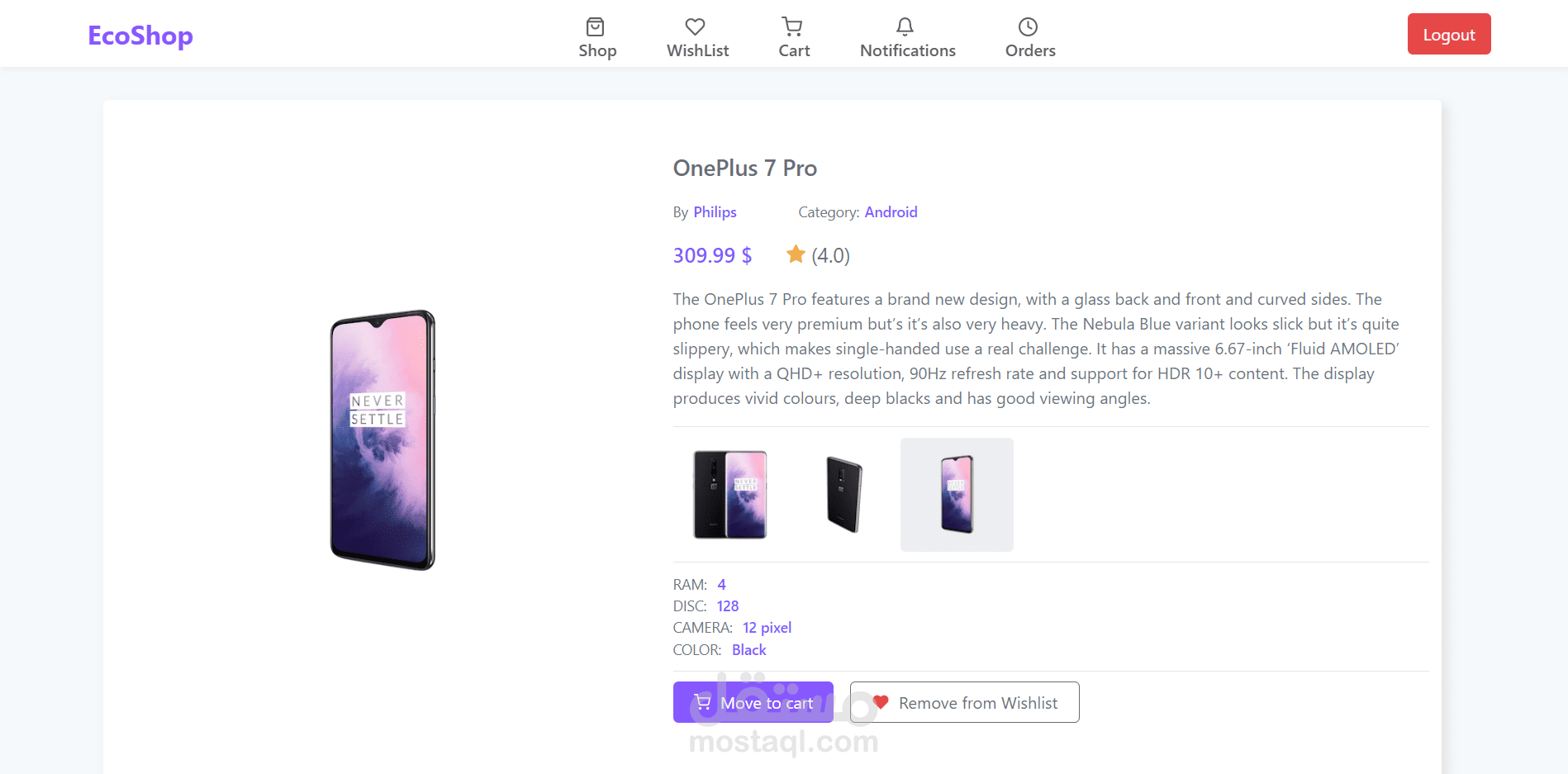Select the black back-view phone thumbnail

pos(843,495)
